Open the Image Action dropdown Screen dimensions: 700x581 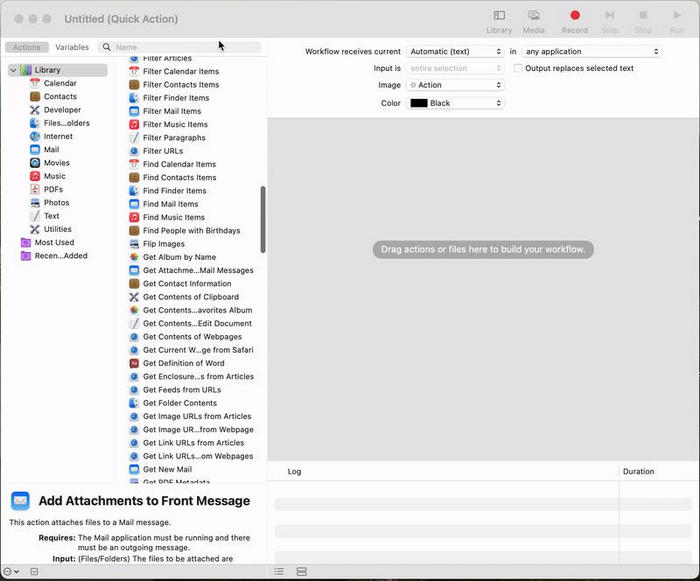455,85
